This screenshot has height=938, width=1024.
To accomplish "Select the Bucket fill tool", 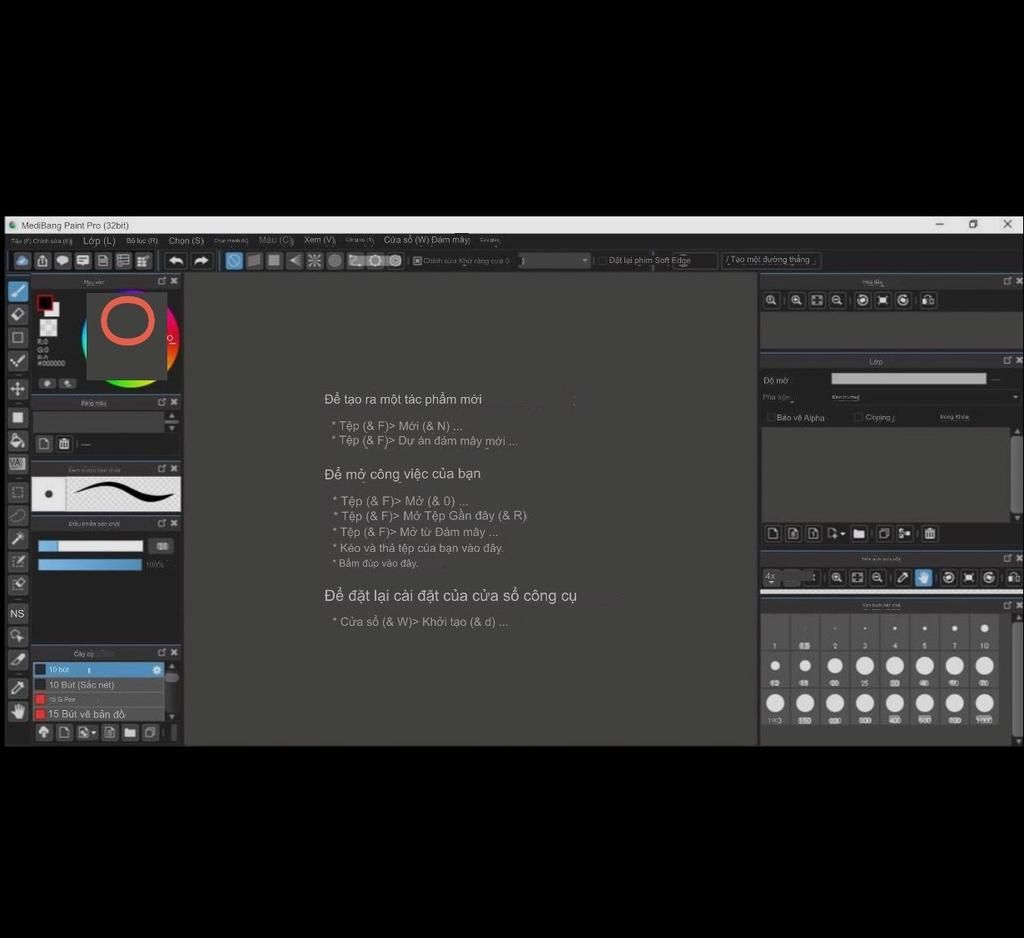I will [x=18, y=441].
